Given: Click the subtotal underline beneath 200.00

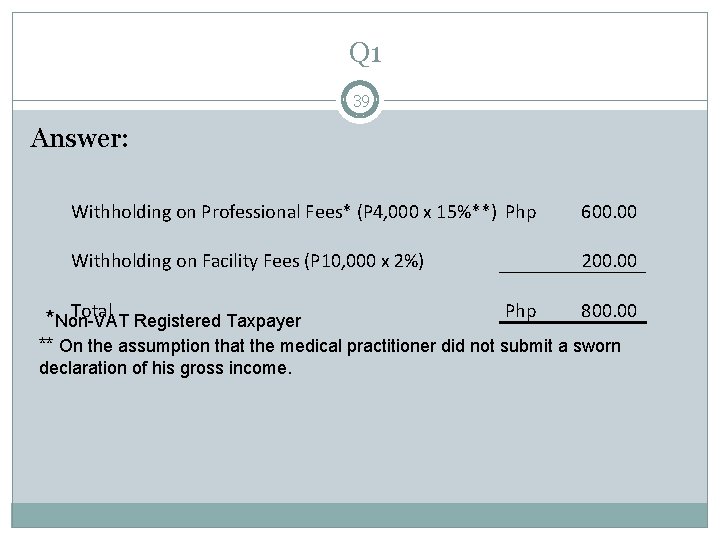Looking at the screenshot, I should [x=572, y=272].
